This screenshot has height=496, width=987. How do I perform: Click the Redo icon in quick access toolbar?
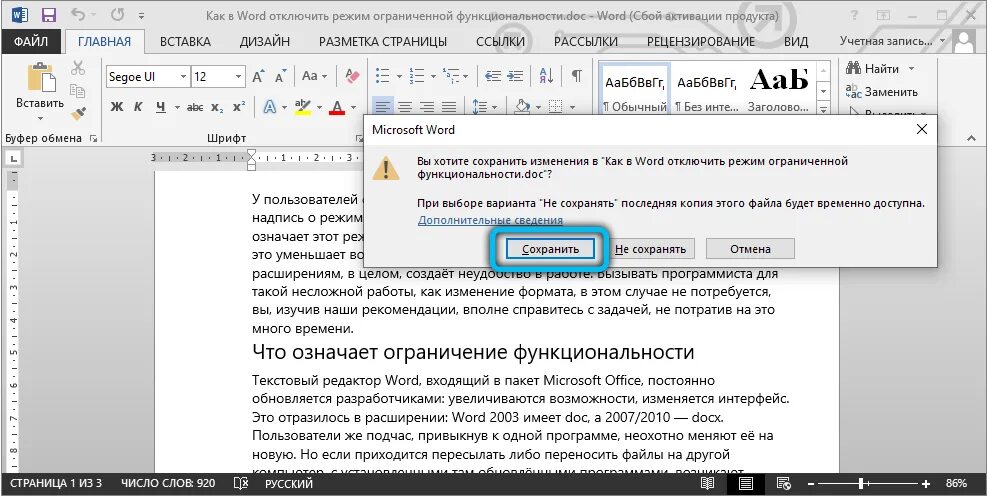(x=117, y=14)
